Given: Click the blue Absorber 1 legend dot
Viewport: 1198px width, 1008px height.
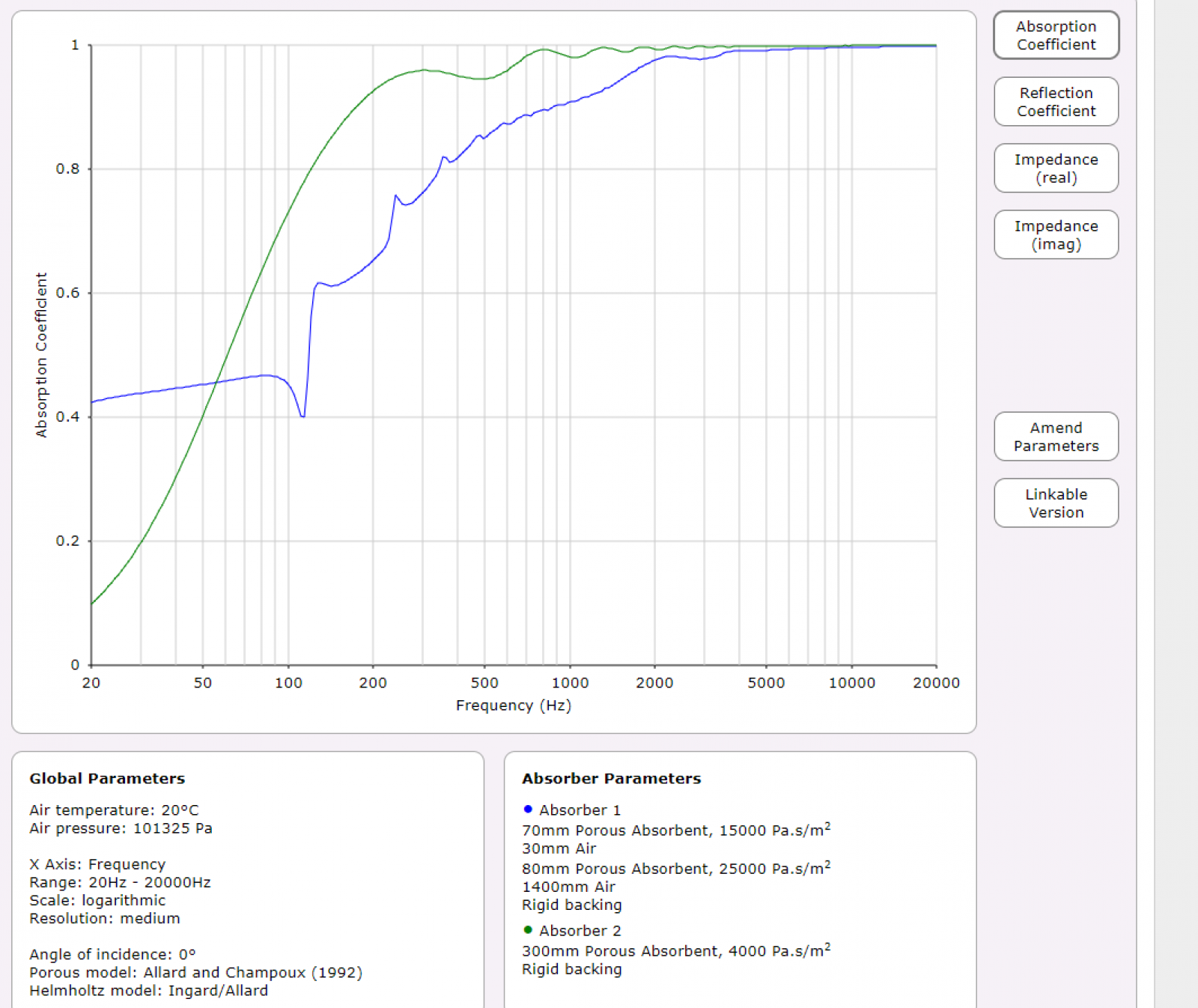Looking at the screenshot, I should 528,810.
